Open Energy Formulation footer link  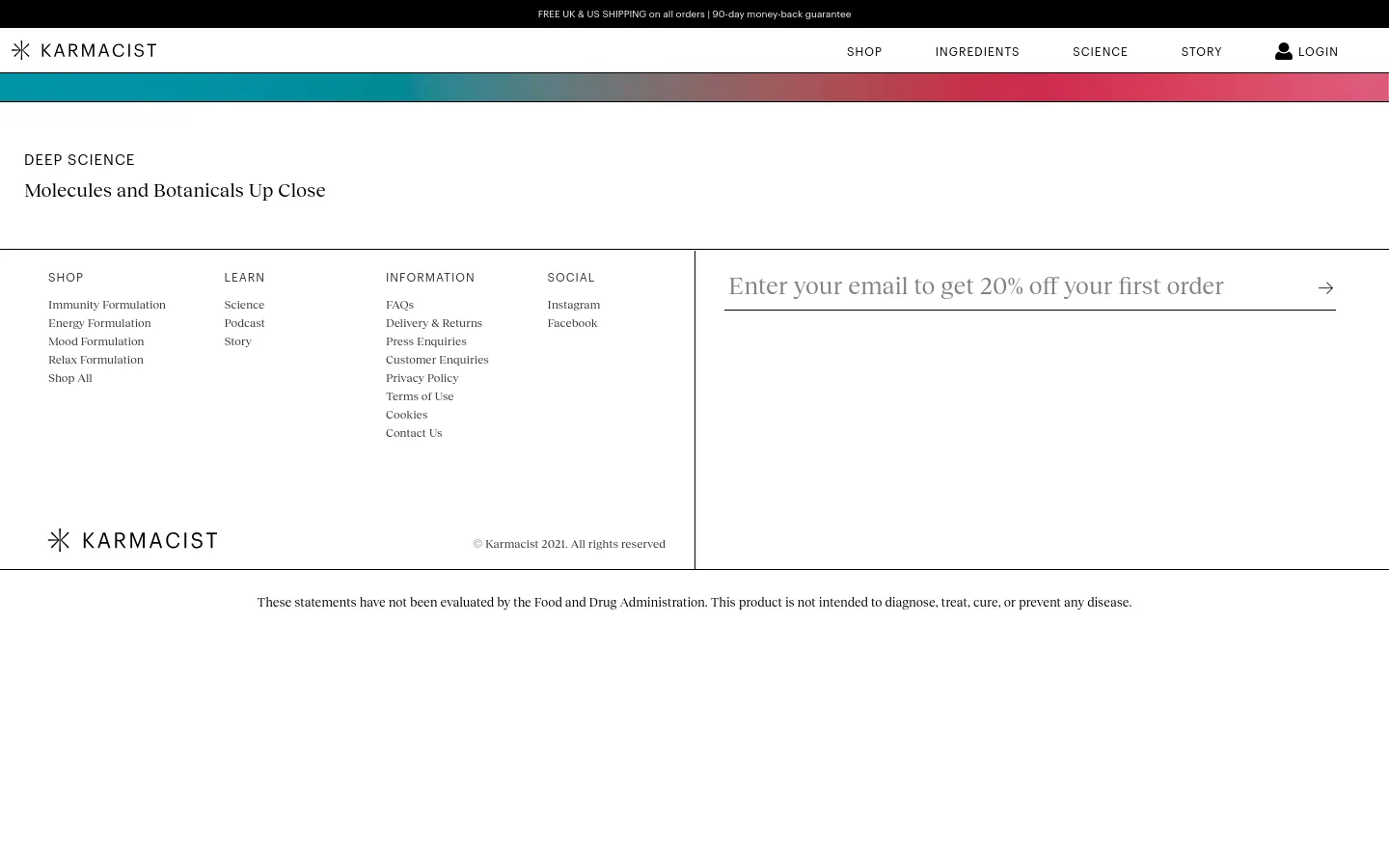click(x=99, y=323)
